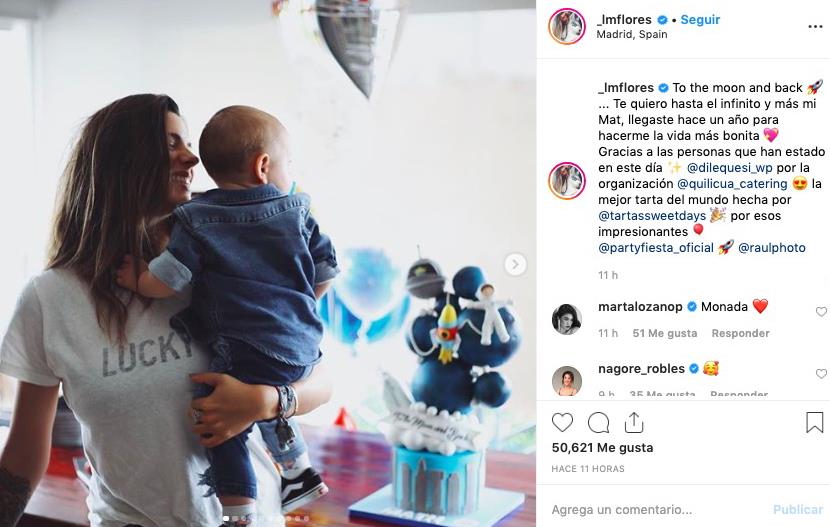
Task: Open martalozanop's avatar
Action: [567, 319]
